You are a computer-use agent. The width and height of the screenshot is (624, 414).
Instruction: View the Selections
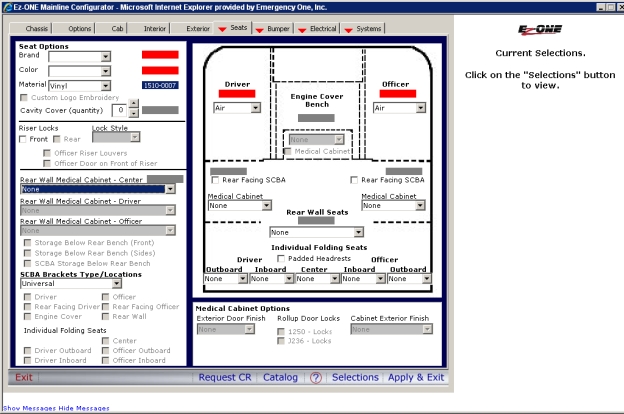coord(355,377)
